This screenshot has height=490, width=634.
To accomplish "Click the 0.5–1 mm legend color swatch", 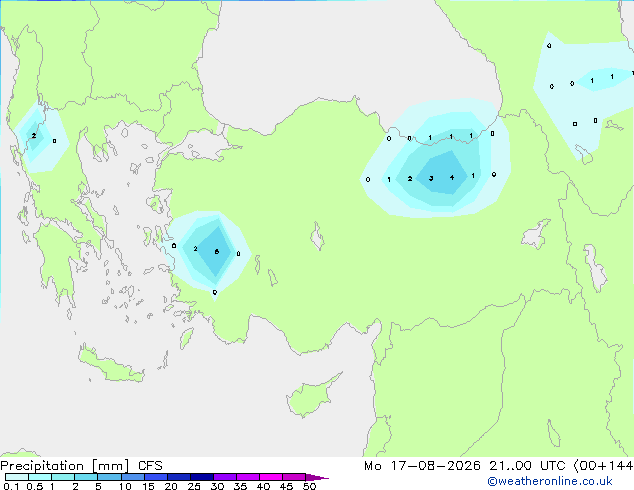I will click(40, 477).
